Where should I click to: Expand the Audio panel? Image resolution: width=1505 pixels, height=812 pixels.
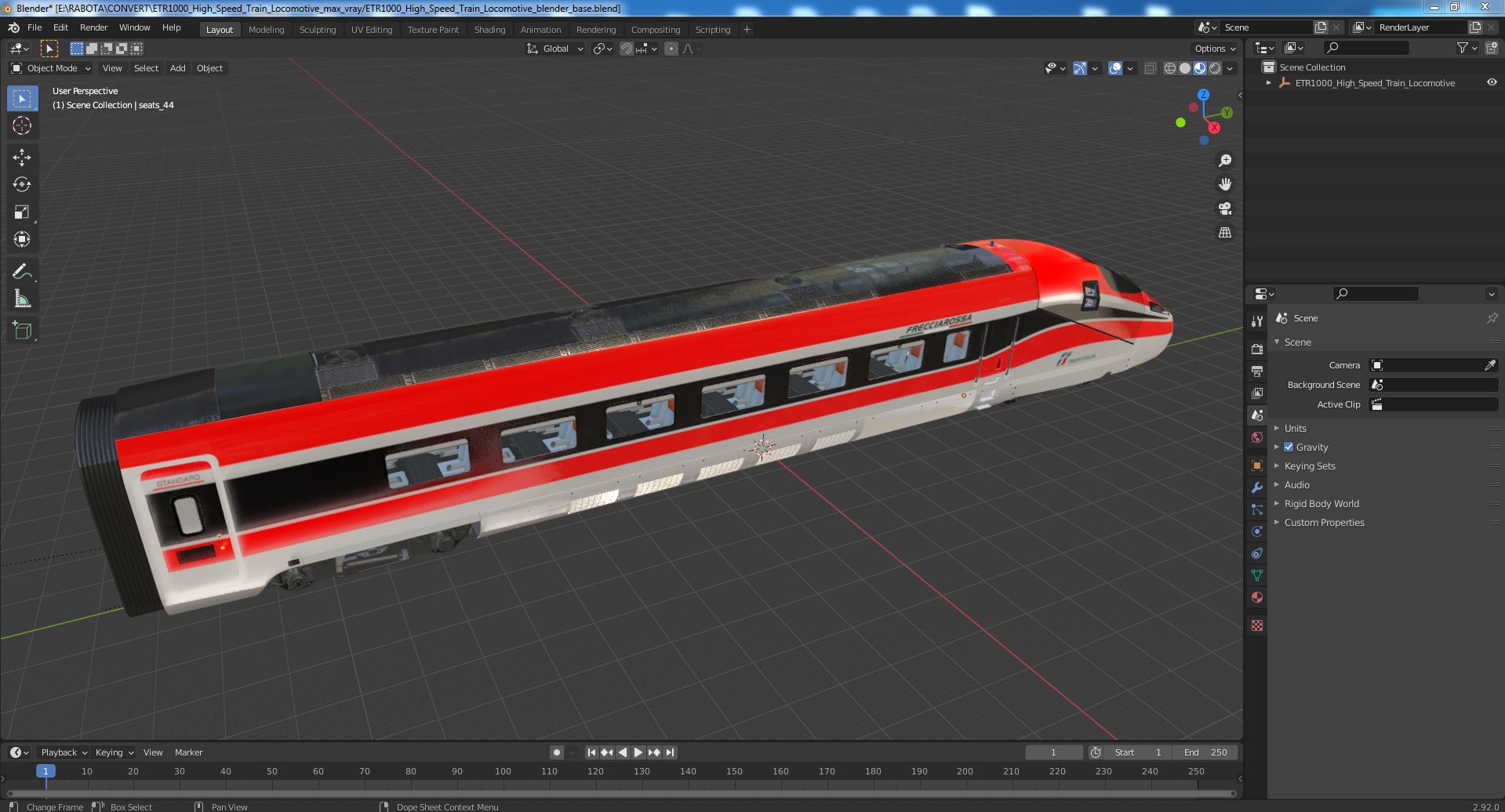click(x=1277, y=485)
